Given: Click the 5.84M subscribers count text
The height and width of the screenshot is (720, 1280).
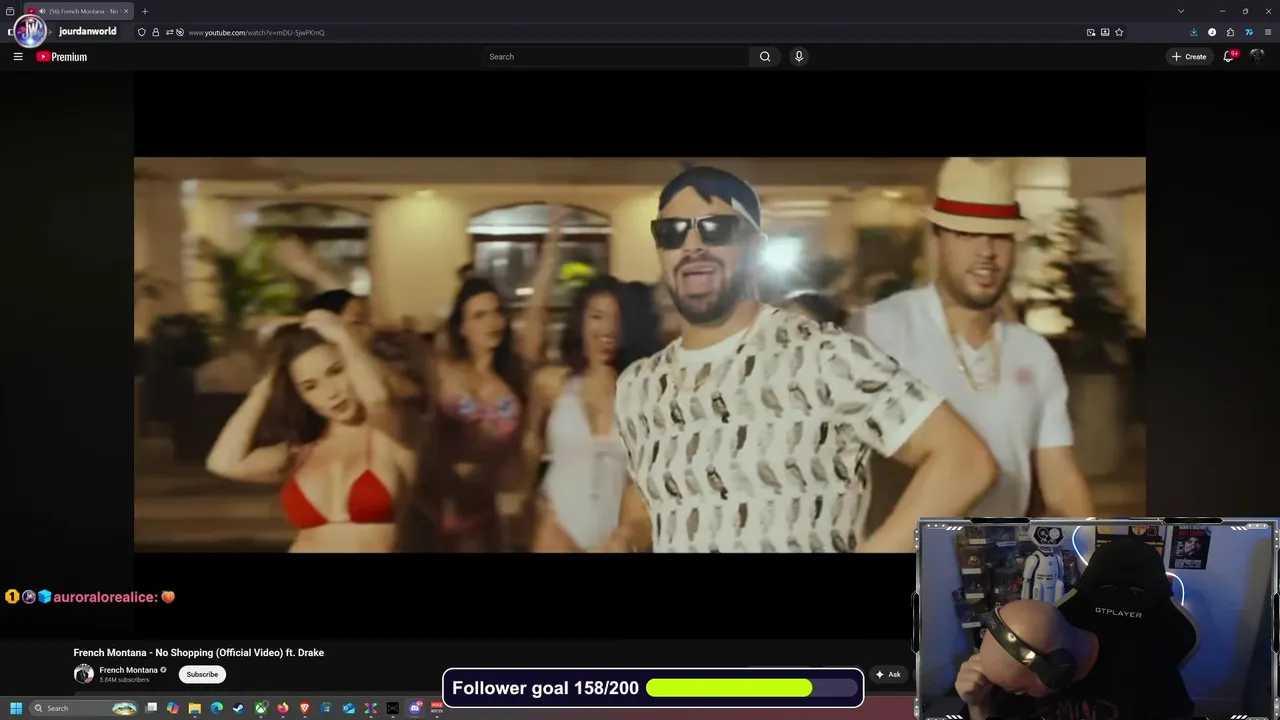Looking at the screenshot, I should [x=124, y=680].
